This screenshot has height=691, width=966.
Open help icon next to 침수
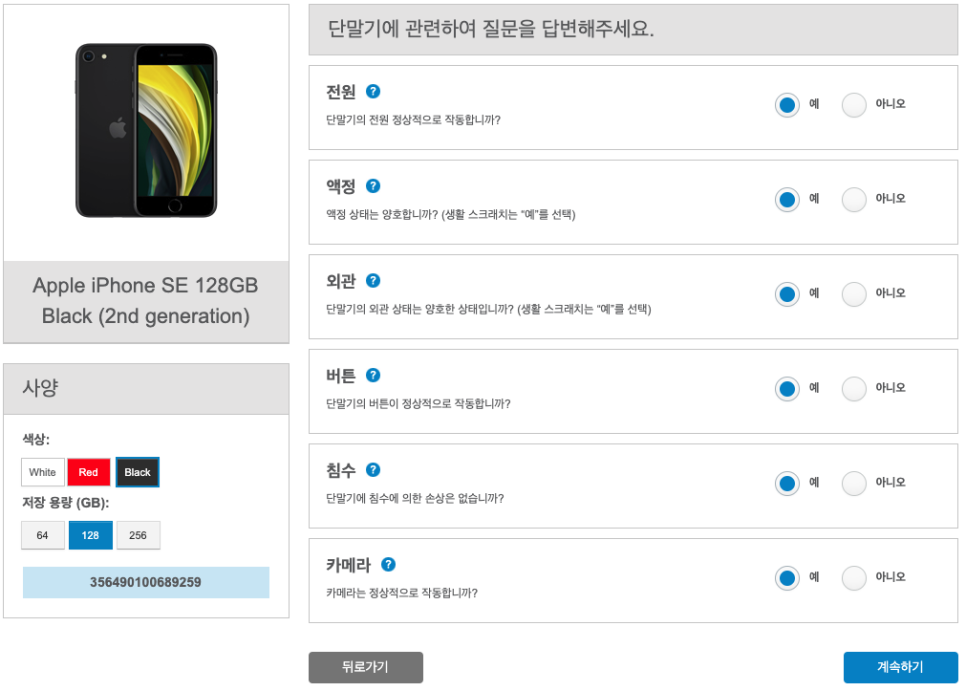[373, 470]
